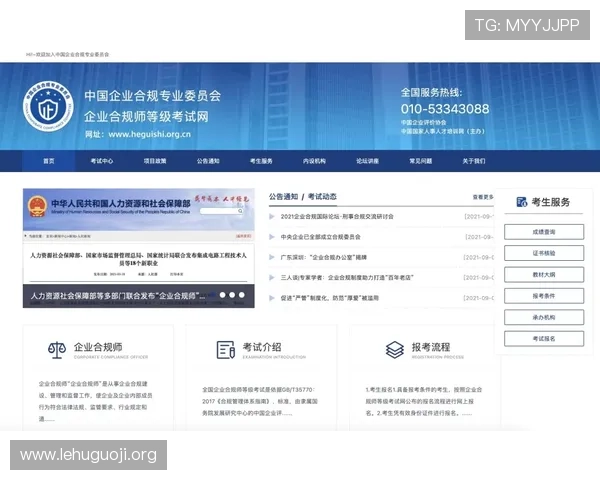
Task: Click the www.heguishi.org.cn website address
Action: (150, 134)
